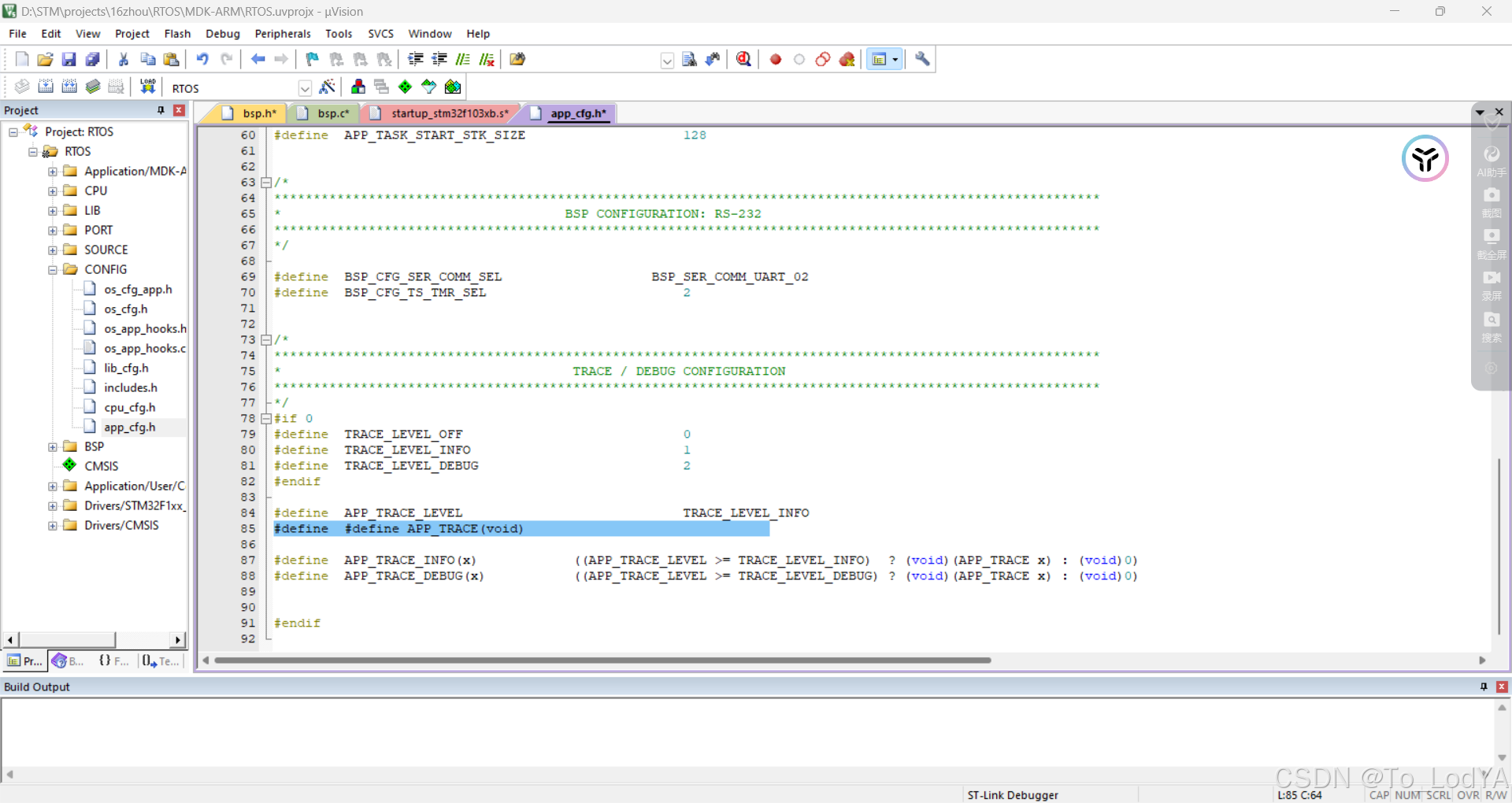Open the SVCS menu

380,34
